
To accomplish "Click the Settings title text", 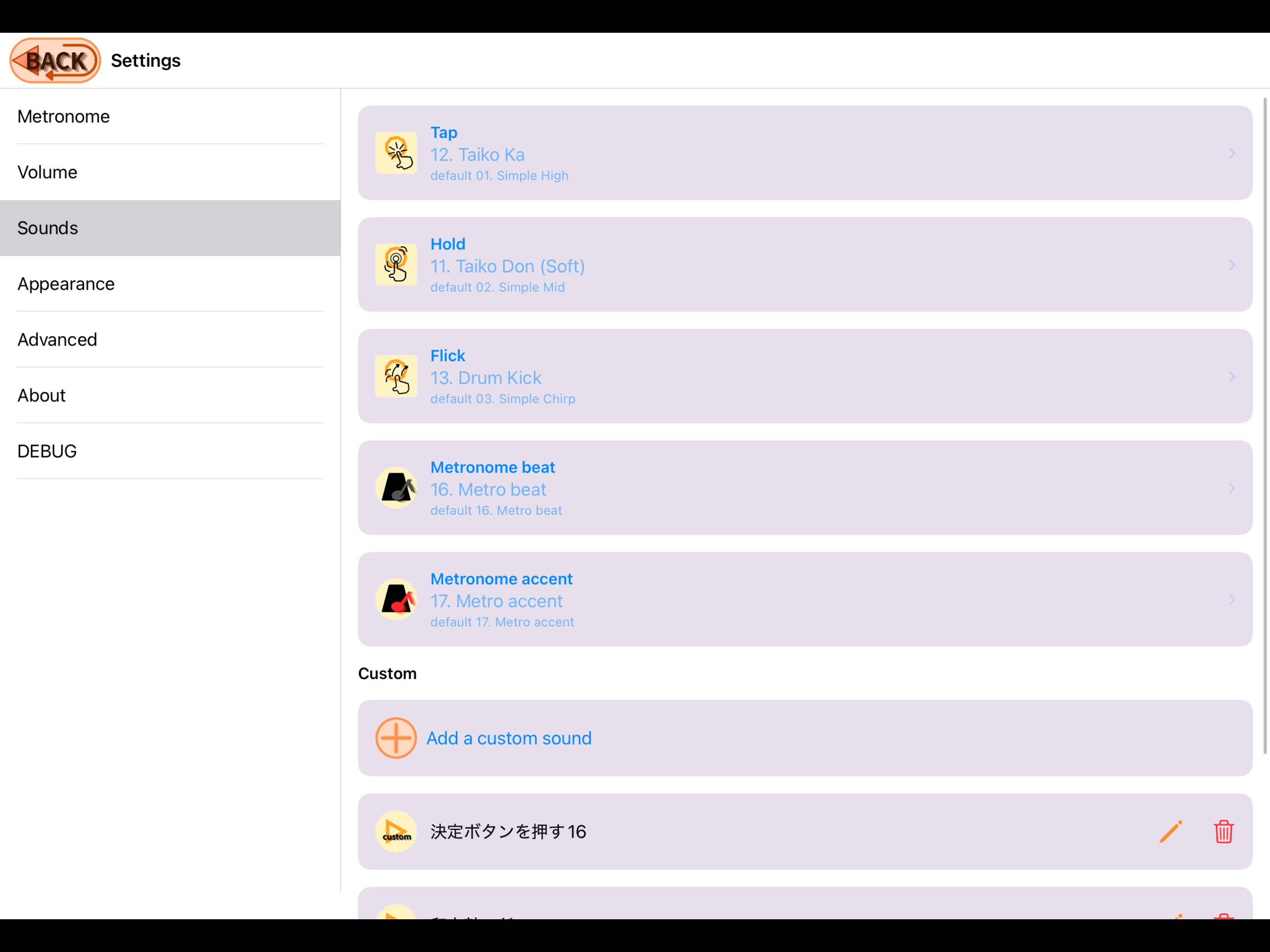I will pos(146,60).
